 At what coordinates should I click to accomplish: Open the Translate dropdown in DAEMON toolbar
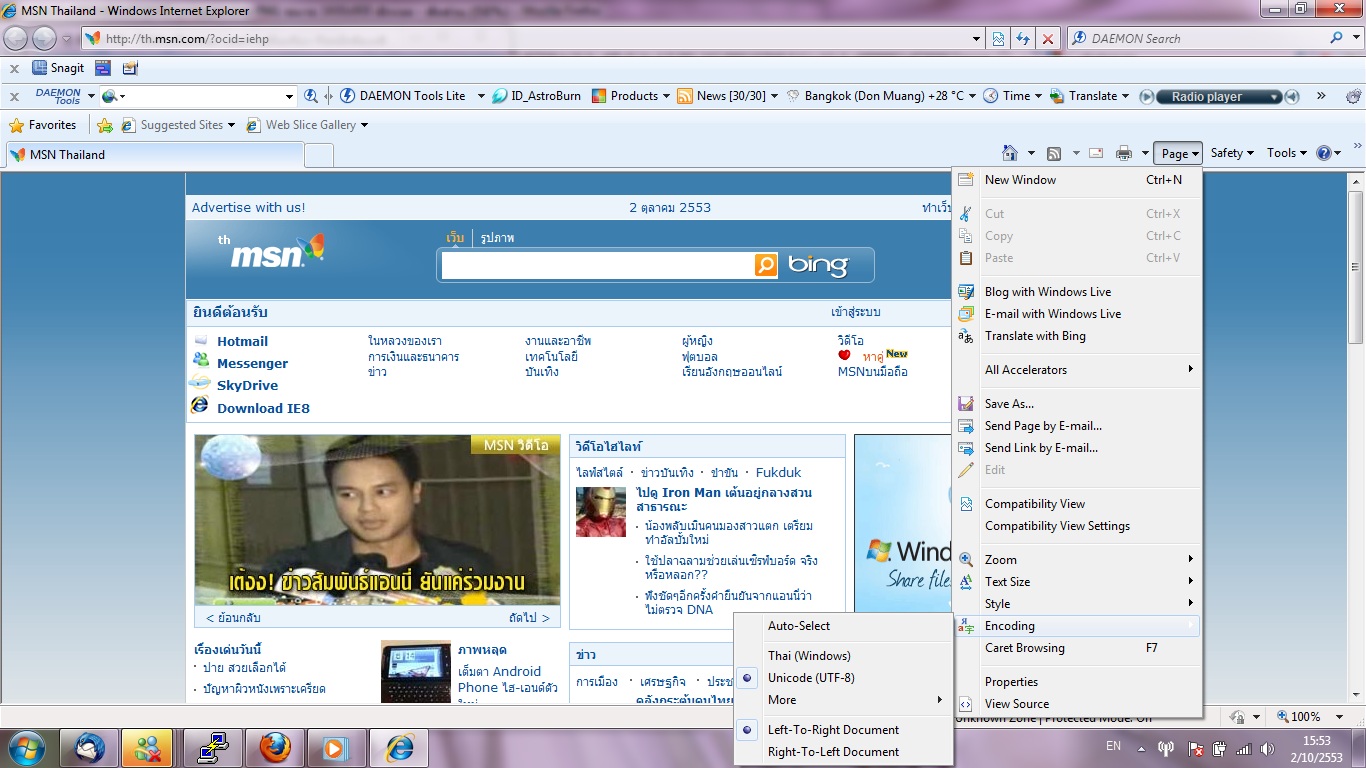(1125, 96)
